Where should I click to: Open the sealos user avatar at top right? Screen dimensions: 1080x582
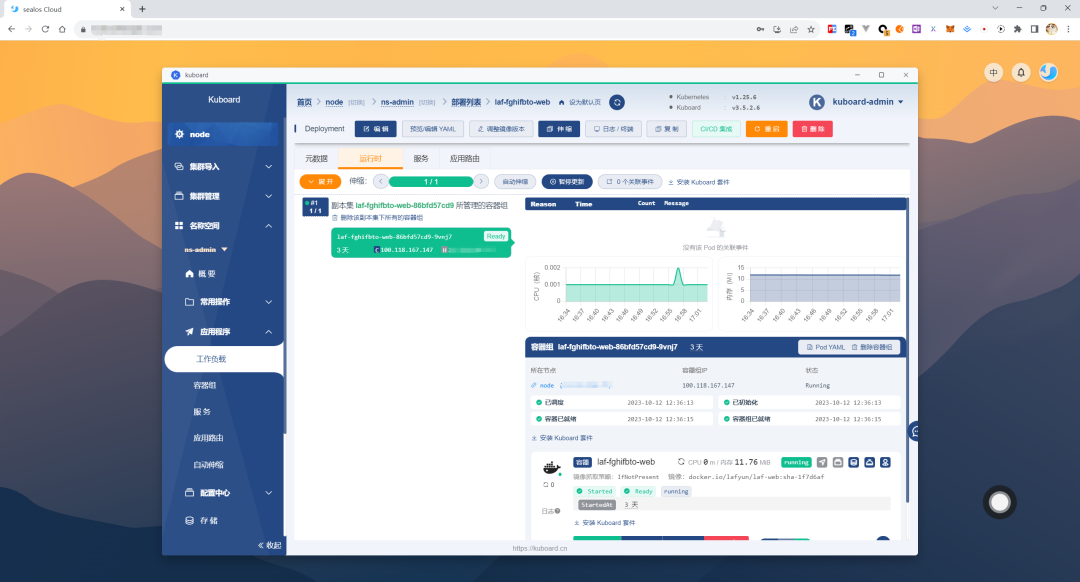pos(1048,72)
